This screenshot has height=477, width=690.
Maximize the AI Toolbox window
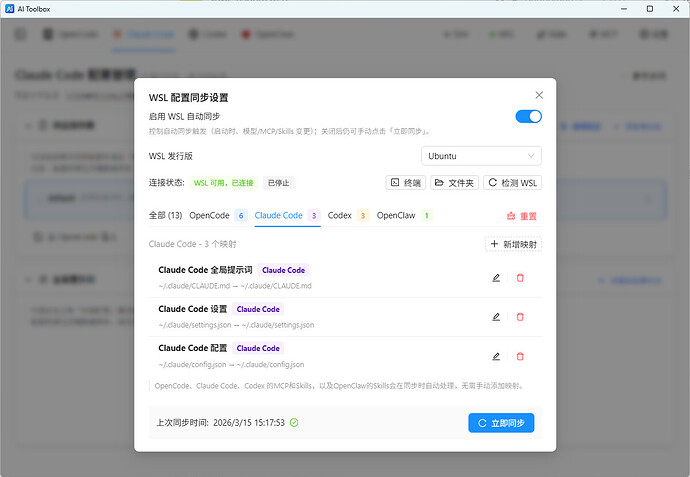point(650,9)
